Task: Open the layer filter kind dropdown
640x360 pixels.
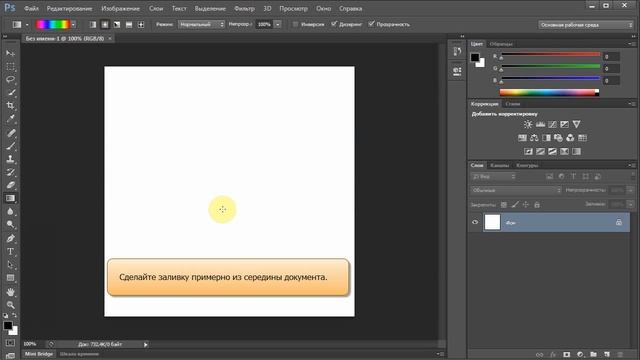Action: pos(493,177)
